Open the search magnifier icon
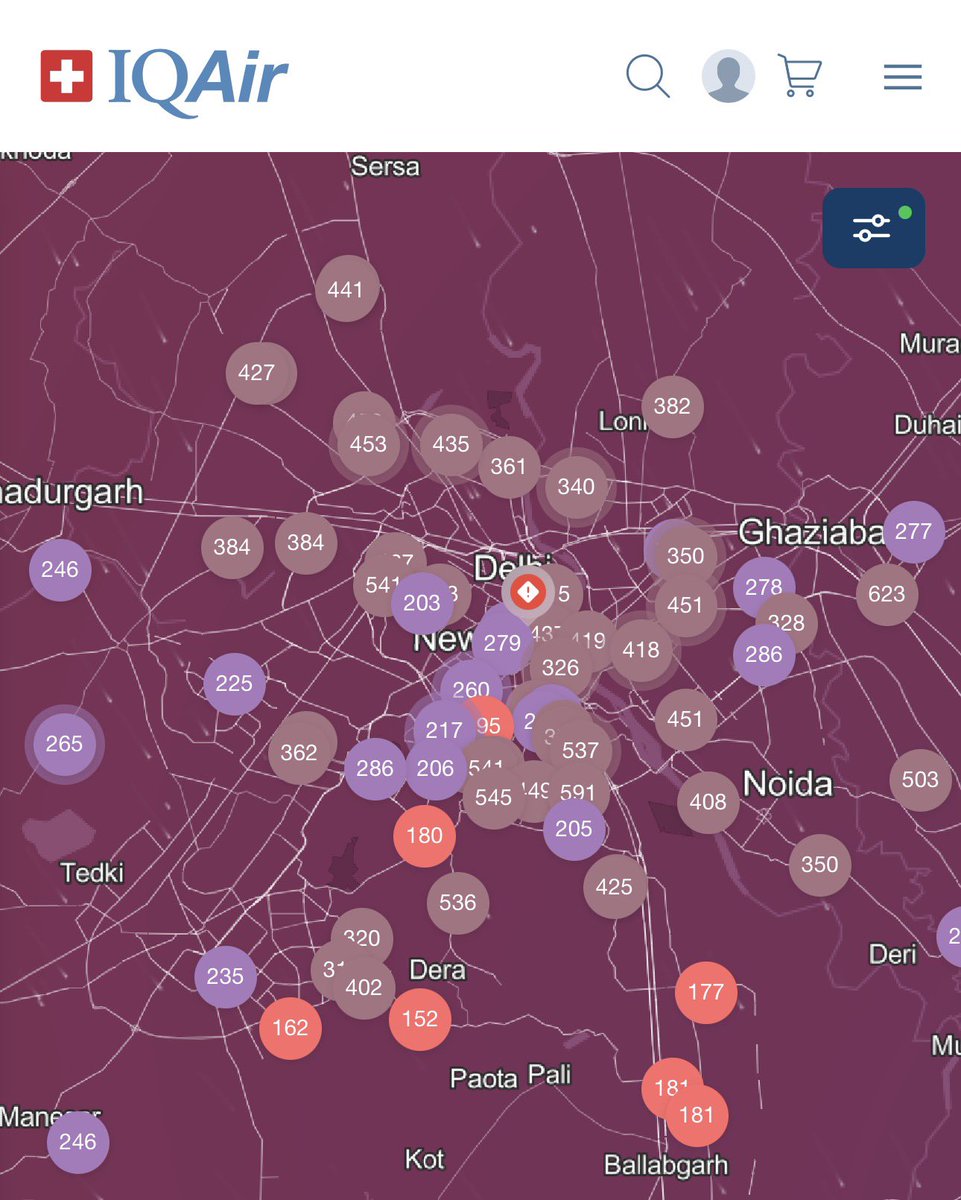Image resolution: width=961 pixels, height=1200 pixels. click(x=648, y=76)
